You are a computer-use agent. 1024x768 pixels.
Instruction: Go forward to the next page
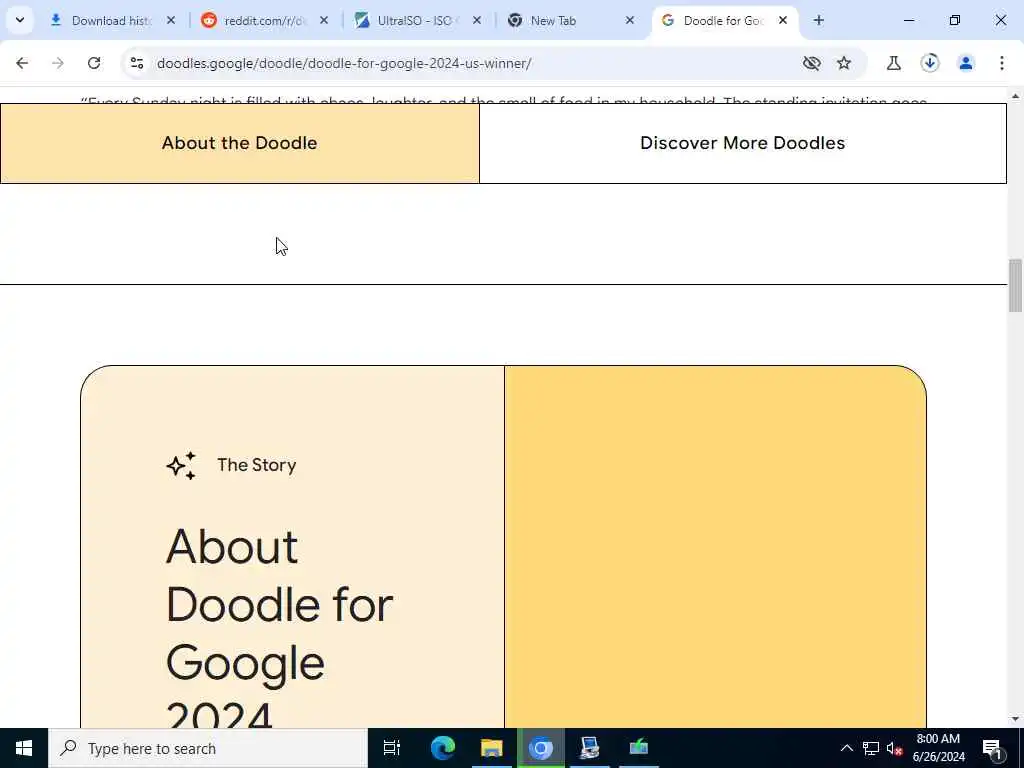[x=58, y=63]
